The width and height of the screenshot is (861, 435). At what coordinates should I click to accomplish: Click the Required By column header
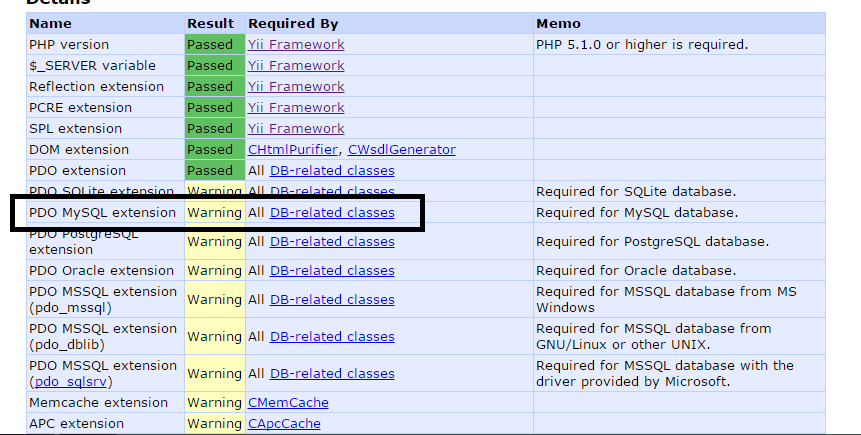(x=389, y=24)
